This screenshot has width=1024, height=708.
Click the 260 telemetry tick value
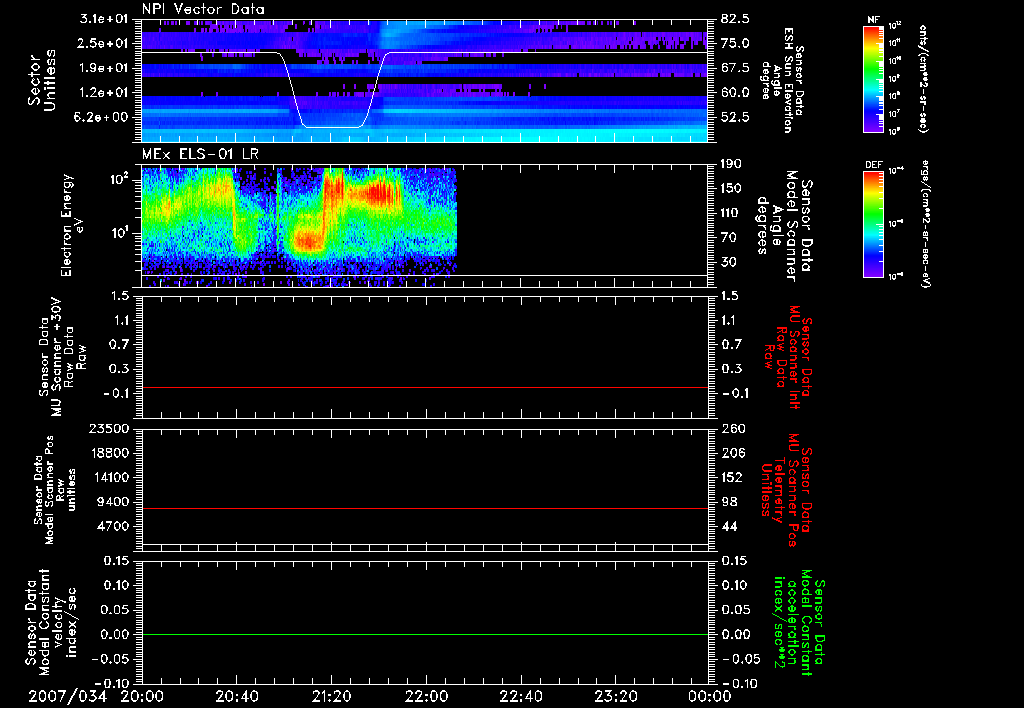[732, 428]
